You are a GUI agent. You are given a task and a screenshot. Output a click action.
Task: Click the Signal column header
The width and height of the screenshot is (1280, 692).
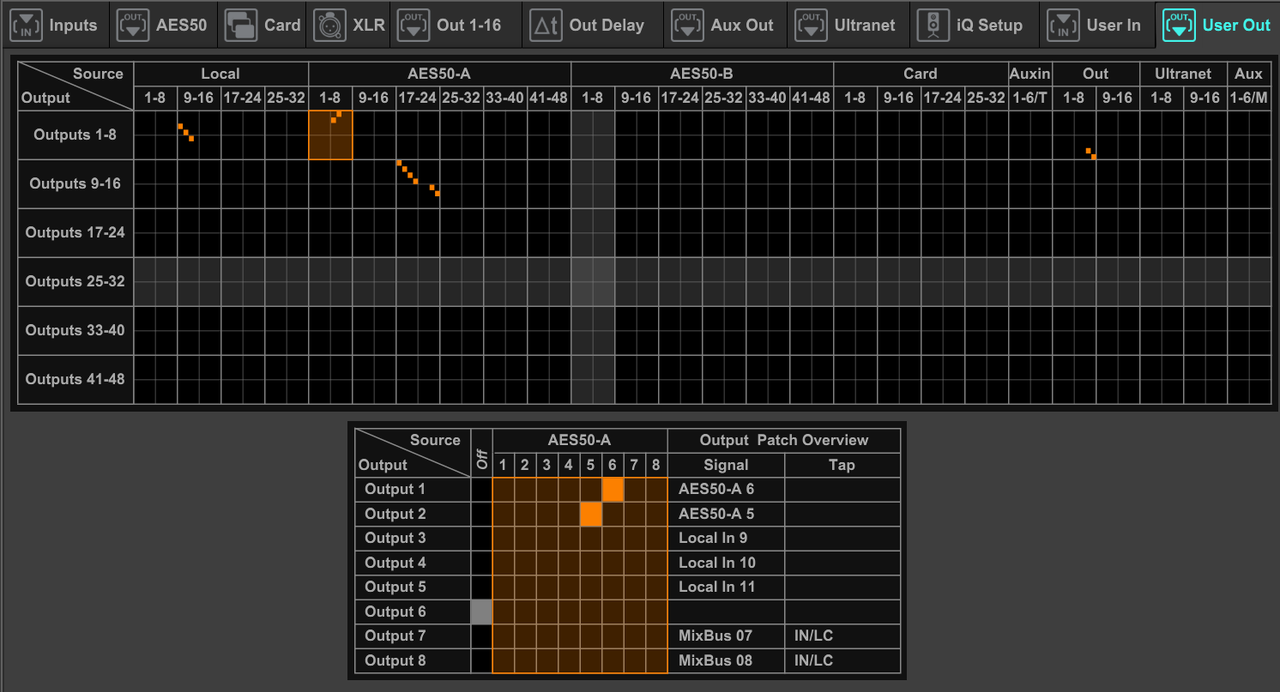[726, 465]
